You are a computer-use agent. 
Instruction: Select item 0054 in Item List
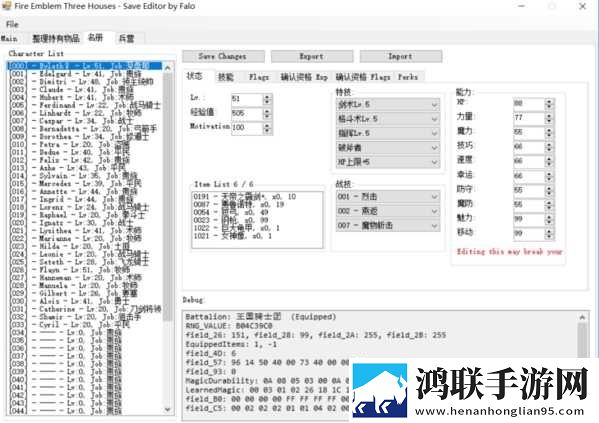(x=232, y=212)
